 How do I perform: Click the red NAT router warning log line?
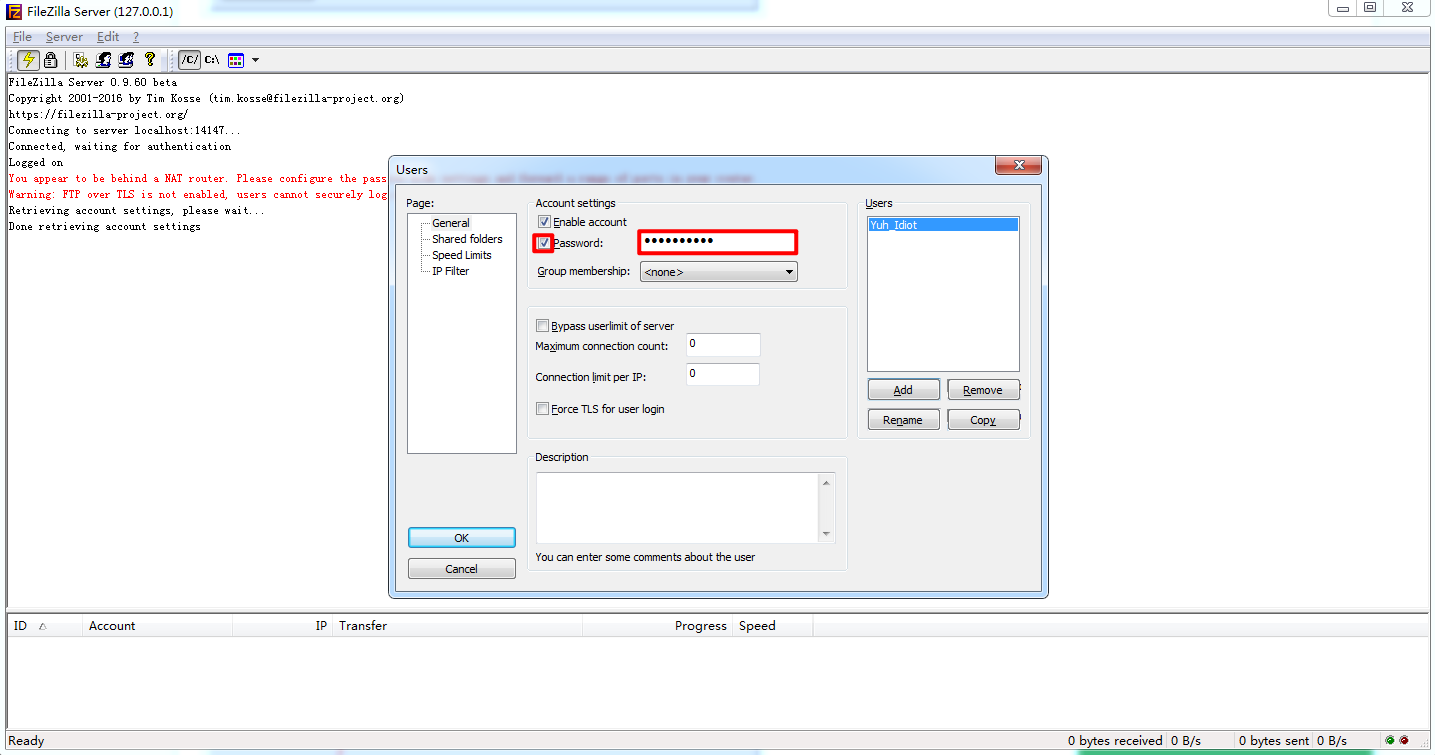point(198,179)
